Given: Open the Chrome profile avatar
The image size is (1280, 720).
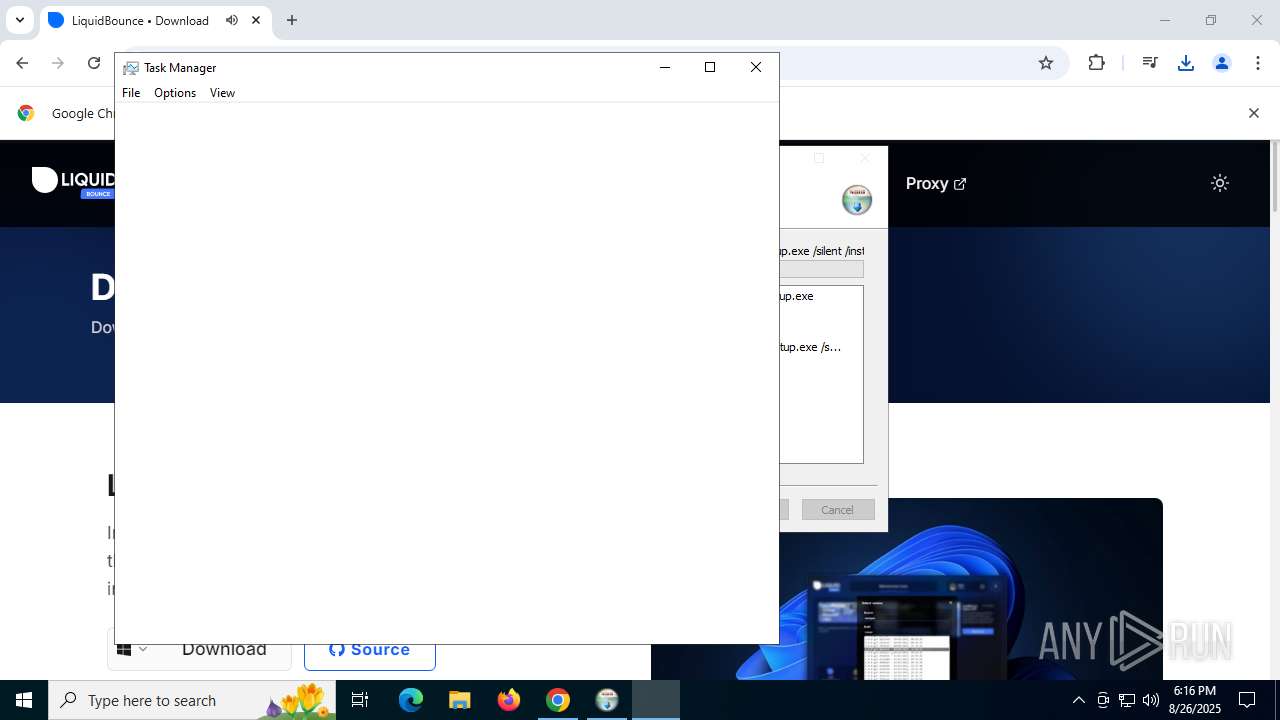Looking at the screenshot, I should [1221, 63].
